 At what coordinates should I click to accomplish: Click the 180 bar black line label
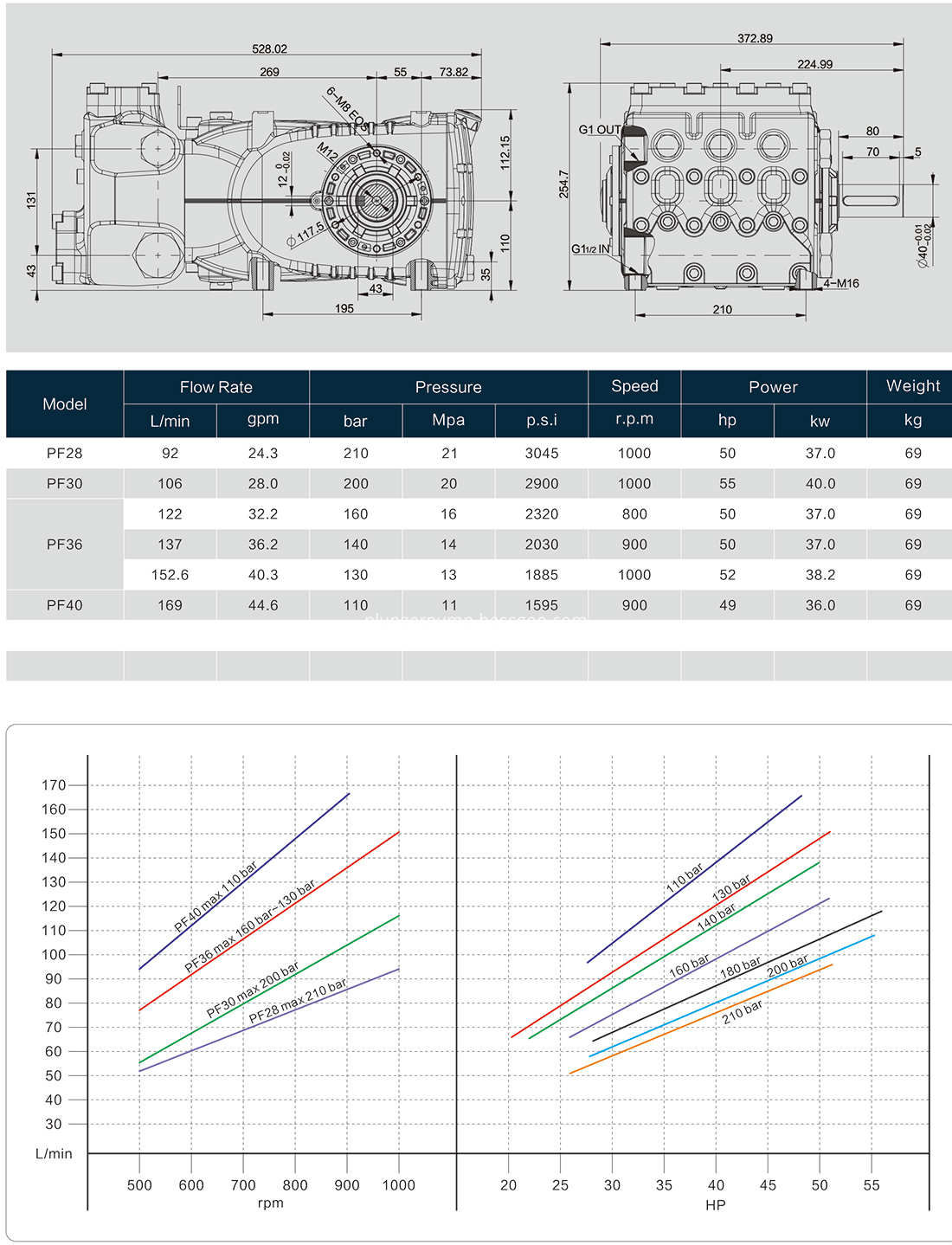[741, 968]
